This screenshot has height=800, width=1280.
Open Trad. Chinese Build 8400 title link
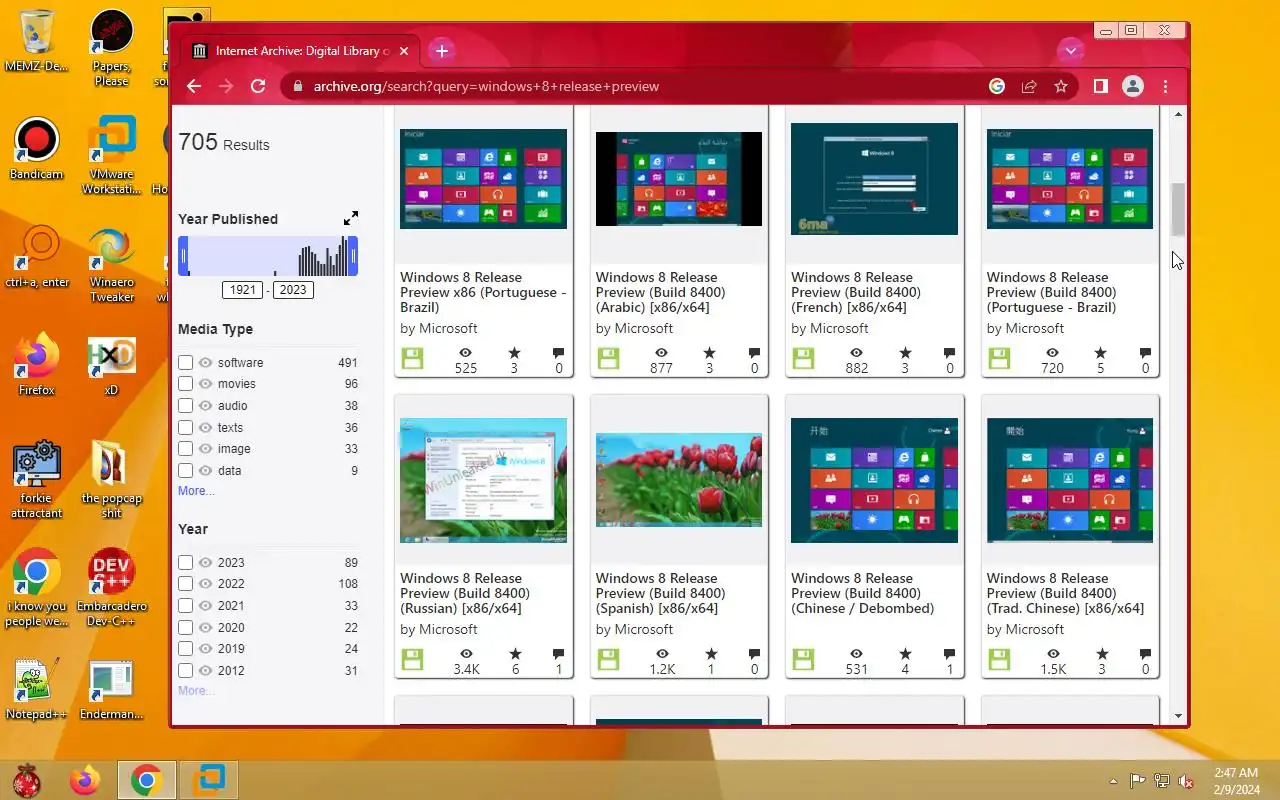(1065, 593)
